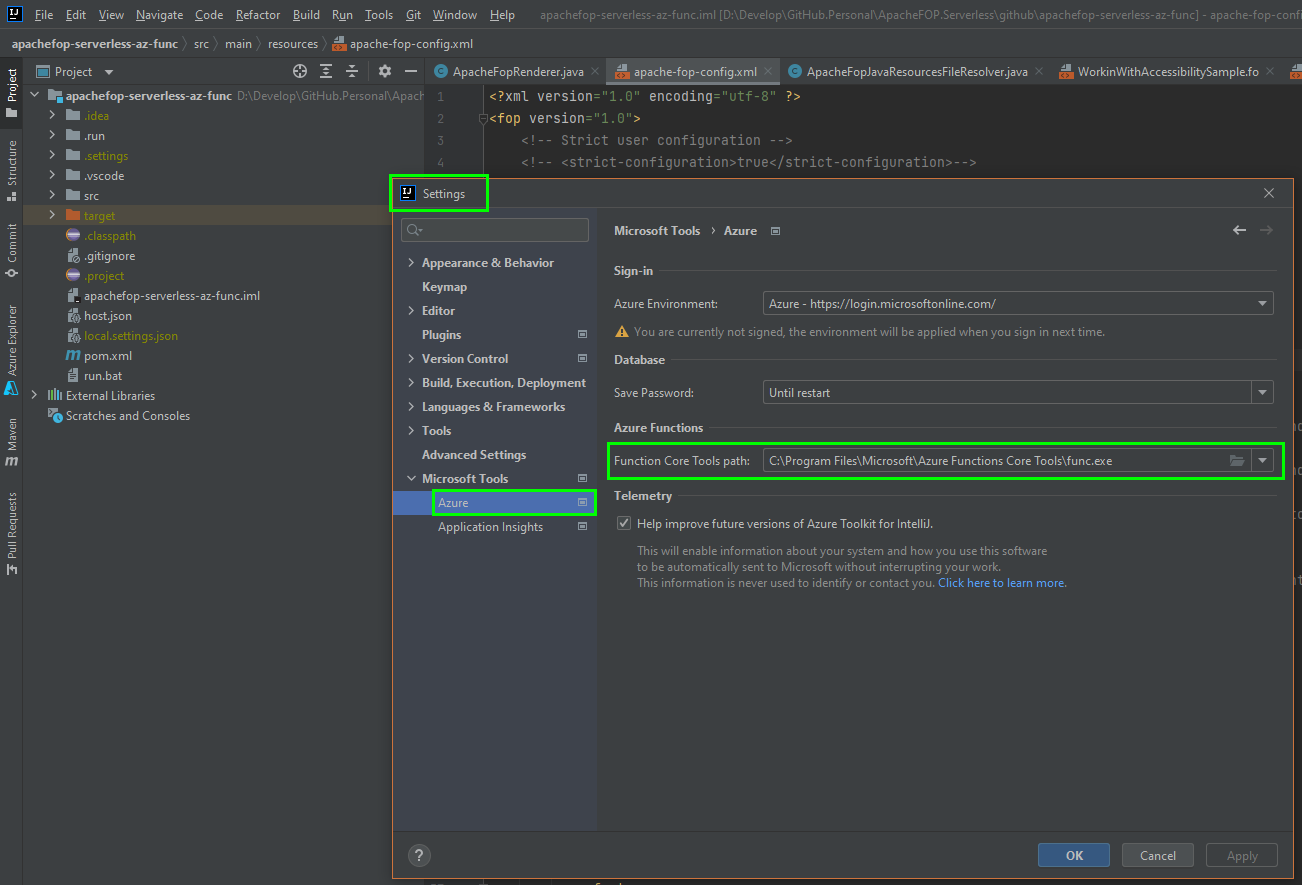Open the Structure tool window tab
The height and width of the screenshot is (885, 1302).
coord(12,170)
